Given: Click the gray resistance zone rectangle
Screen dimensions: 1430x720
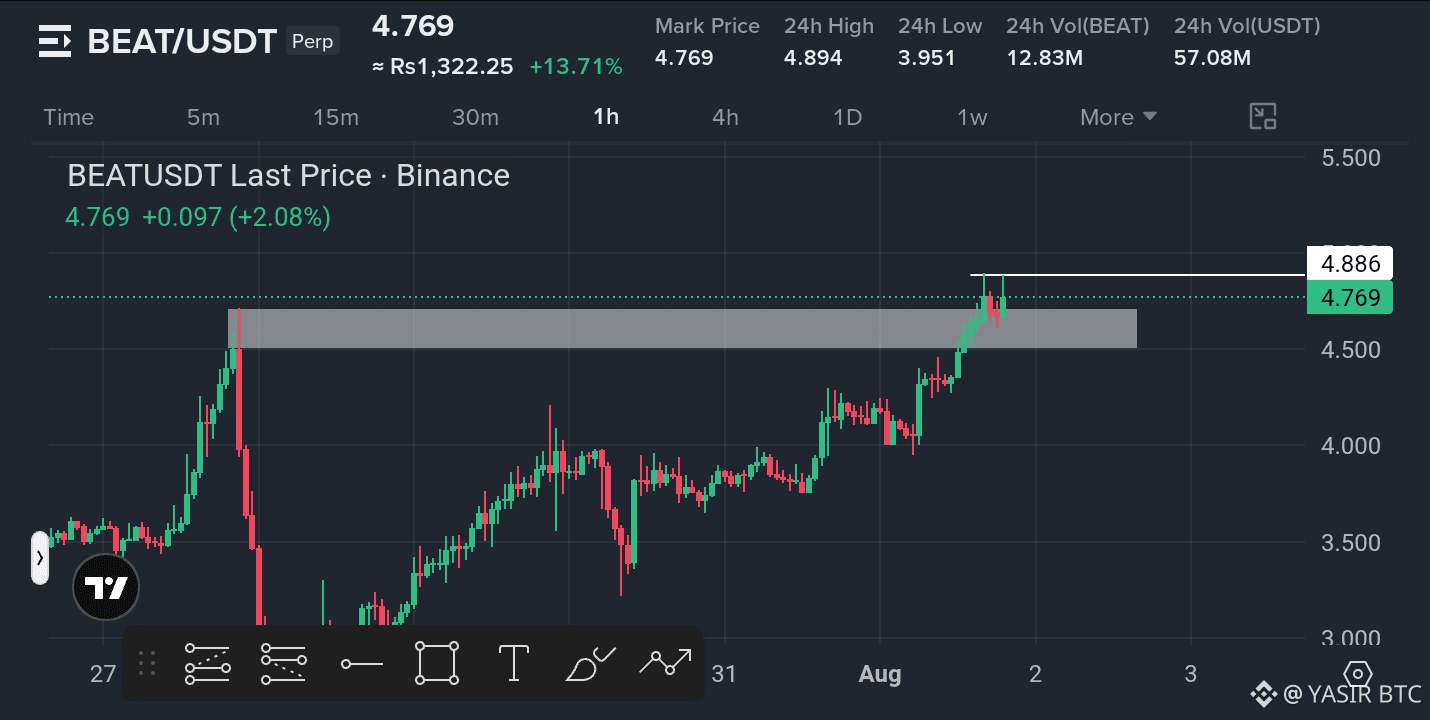Looking at the screenshot, I should pyautogui.click(x=682, y=328).
